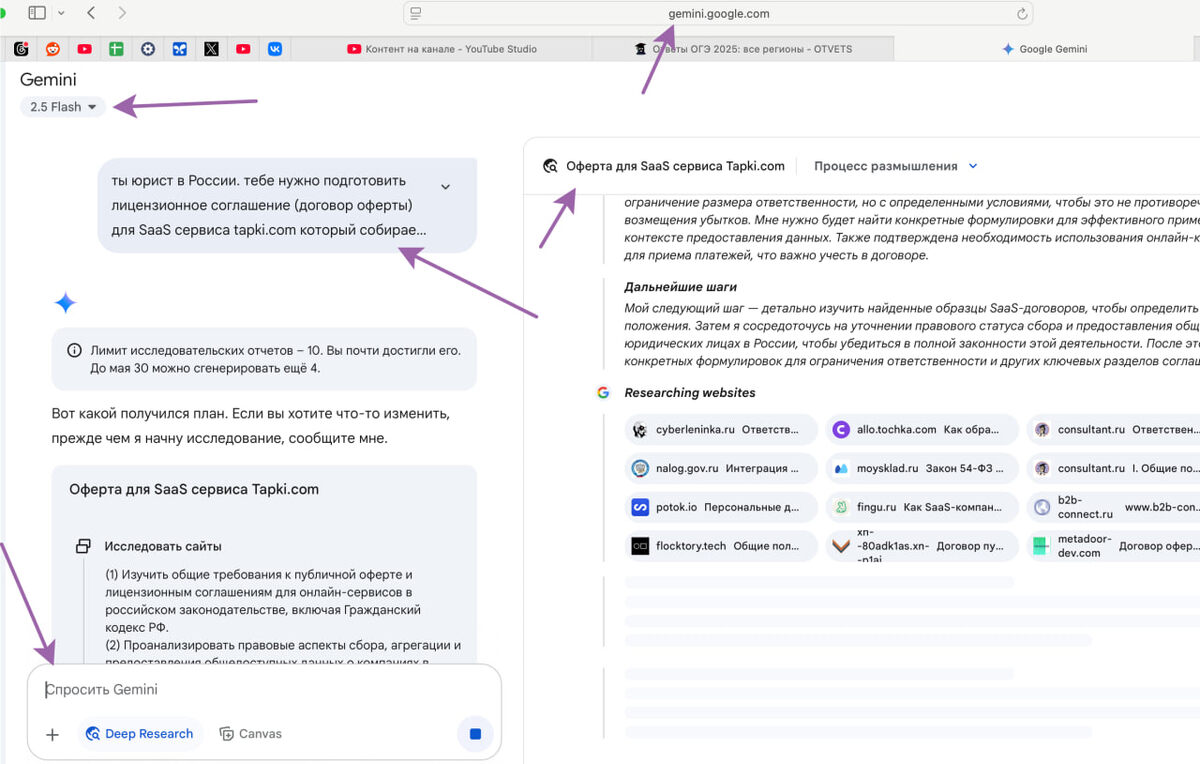Go back with the Safari back arrow
This screenshot has height=764, width=1200.
pyautogui.click(x=91, y=13)
